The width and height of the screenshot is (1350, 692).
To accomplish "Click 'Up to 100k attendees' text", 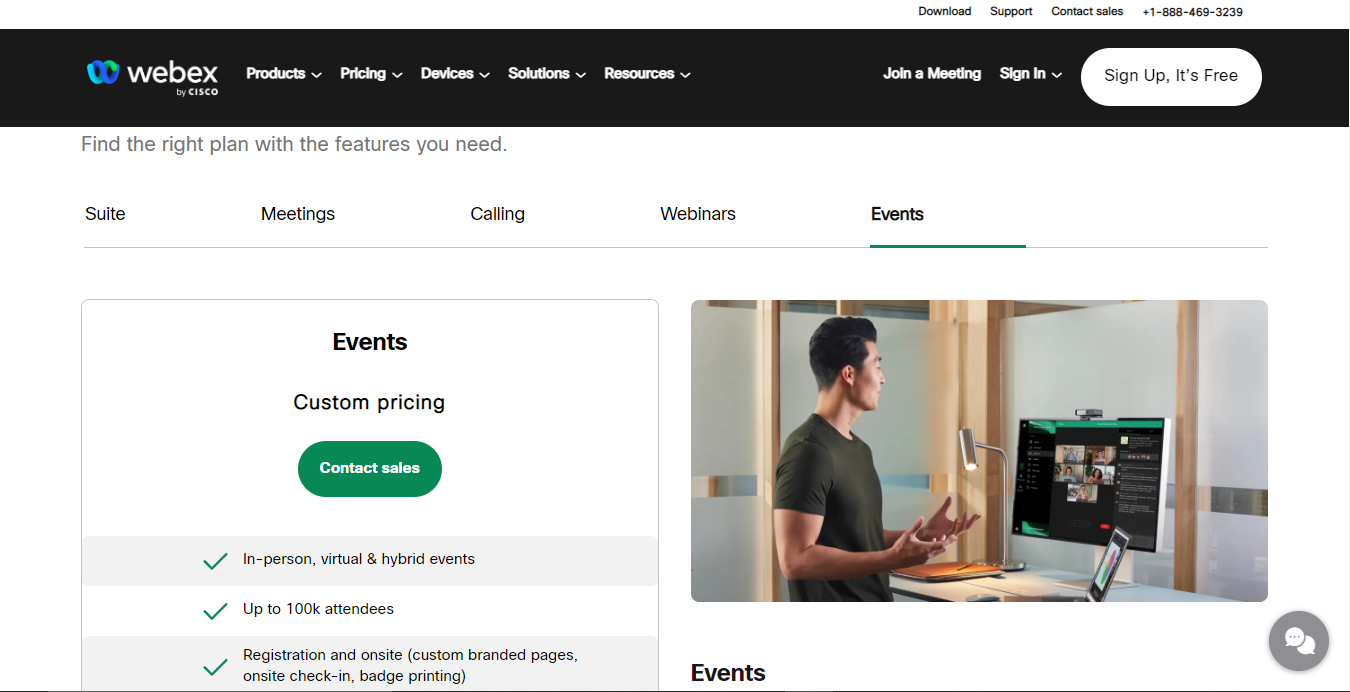I will (x=318, y=609).
